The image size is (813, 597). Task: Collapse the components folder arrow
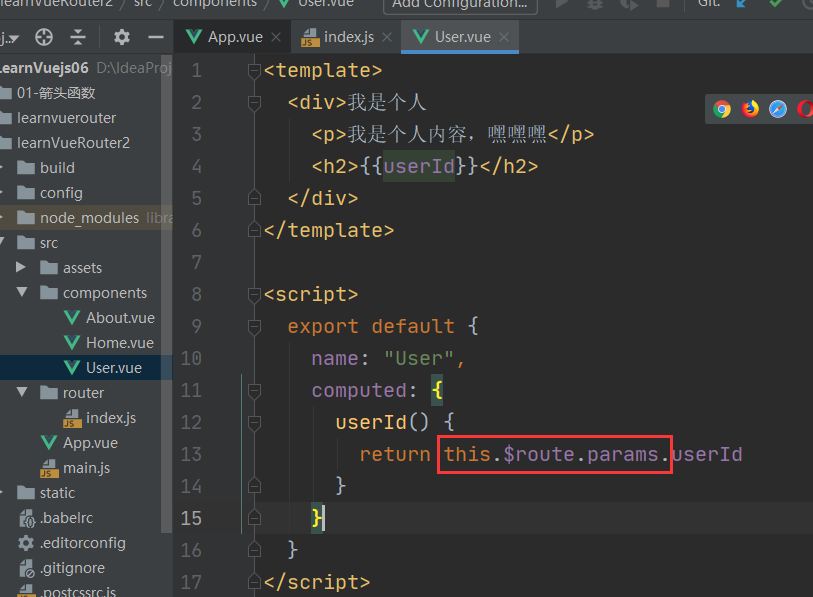click(22, 292)
